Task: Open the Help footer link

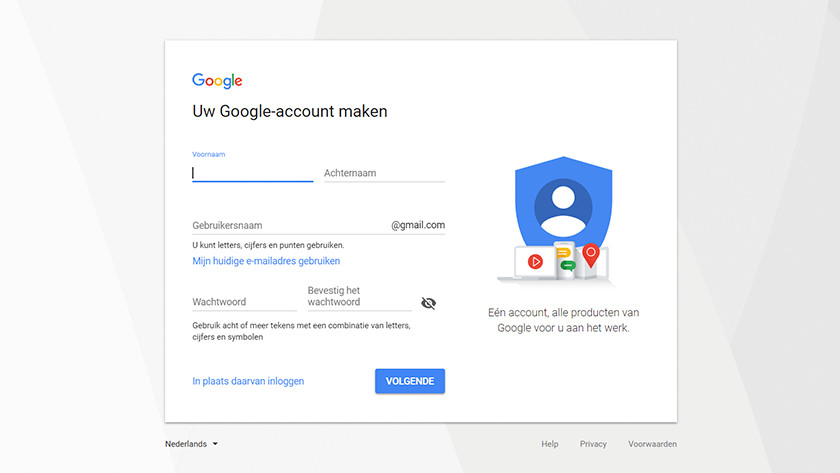Action: click(550, 444)
